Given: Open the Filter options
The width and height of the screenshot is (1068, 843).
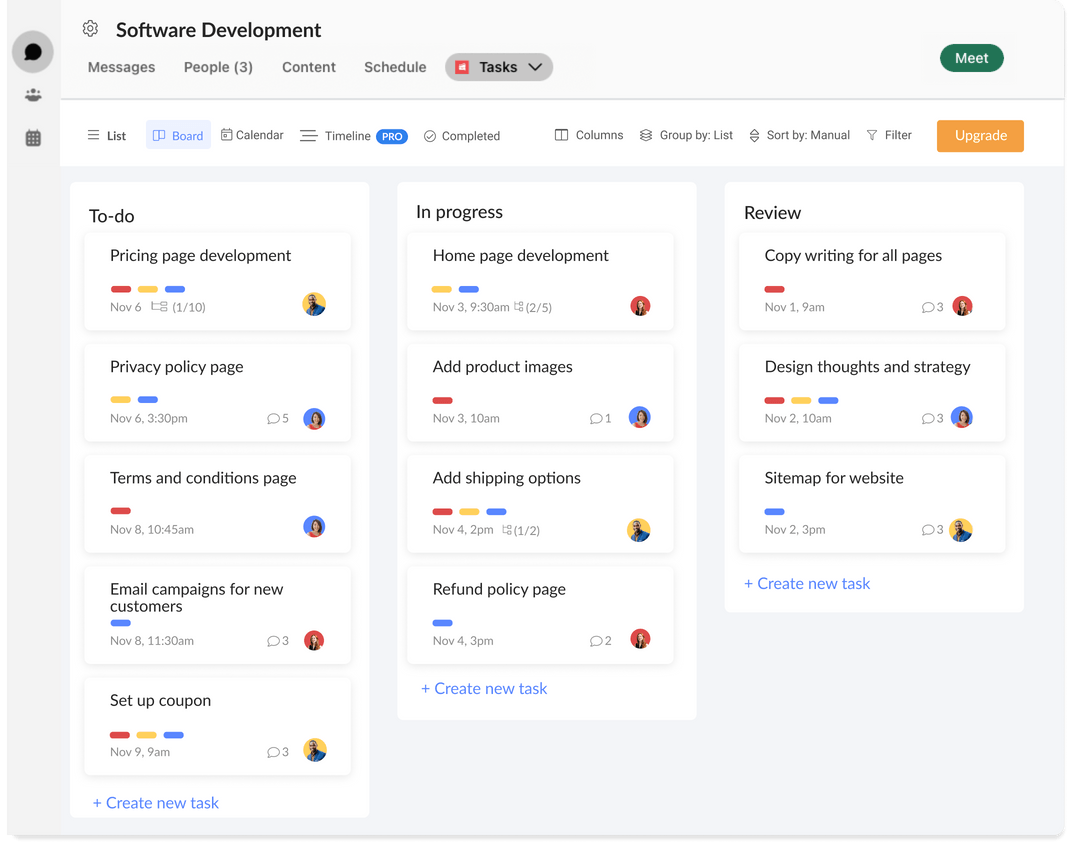Looking at the screenshot, I should (x=888, y=135).
